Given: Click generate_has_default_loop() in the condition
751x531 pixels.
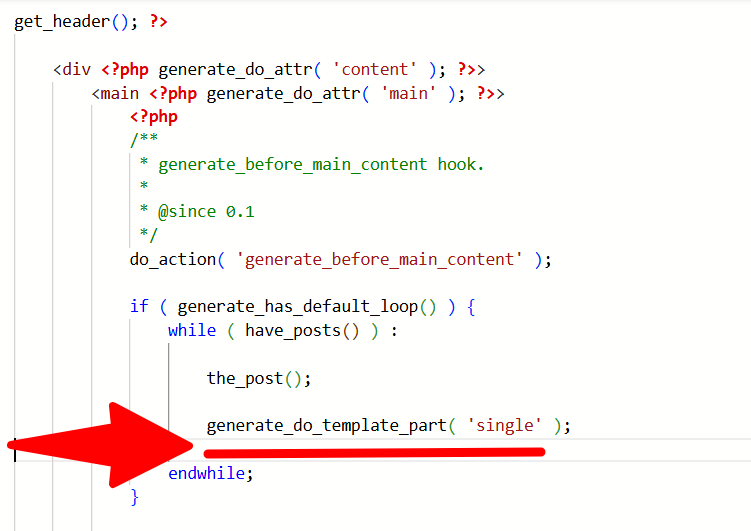Looking at the screenshot, I should click(307, 306).
